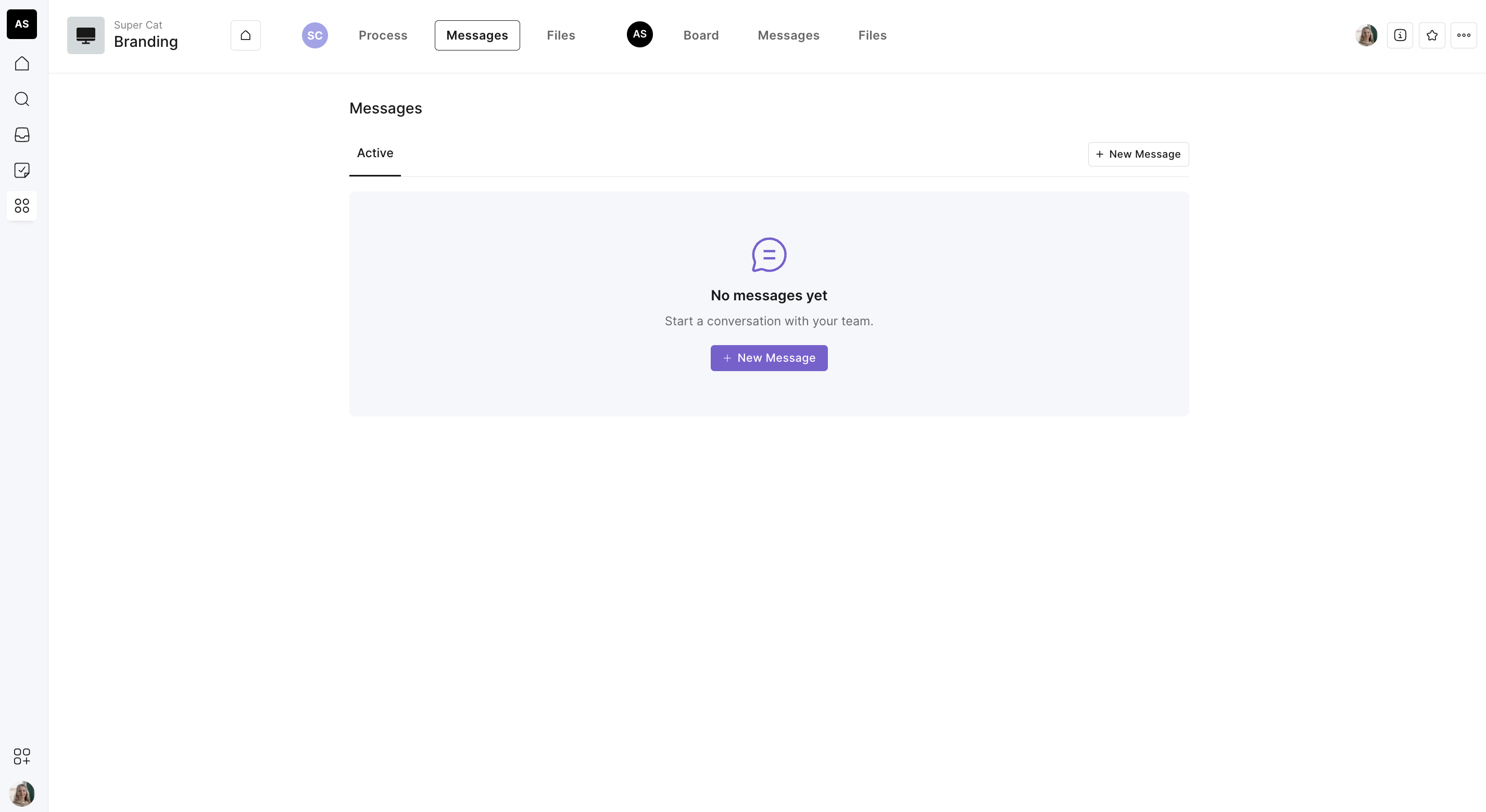Screen dimensions: 1486x812
Task: Open the Board tab
Action: click(701, 35)
